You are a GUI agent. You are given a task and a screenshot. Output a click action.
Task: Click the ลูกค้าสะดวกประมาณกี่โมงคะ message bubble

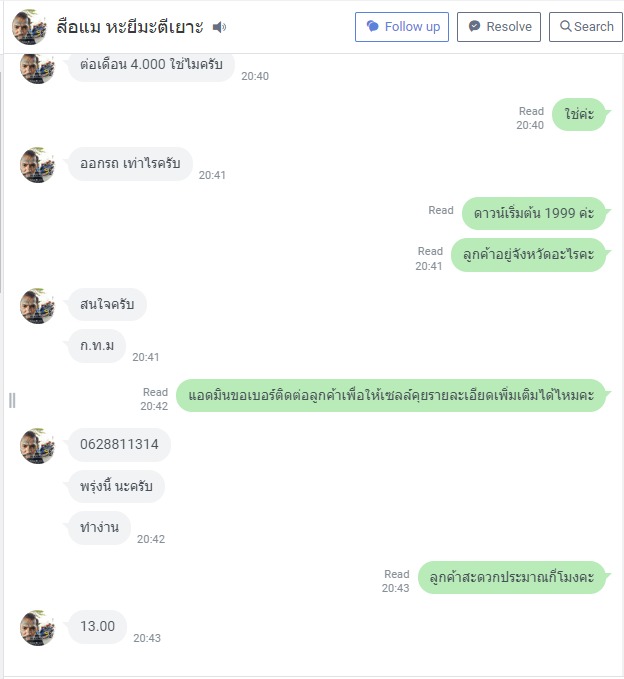pos(511,577)
